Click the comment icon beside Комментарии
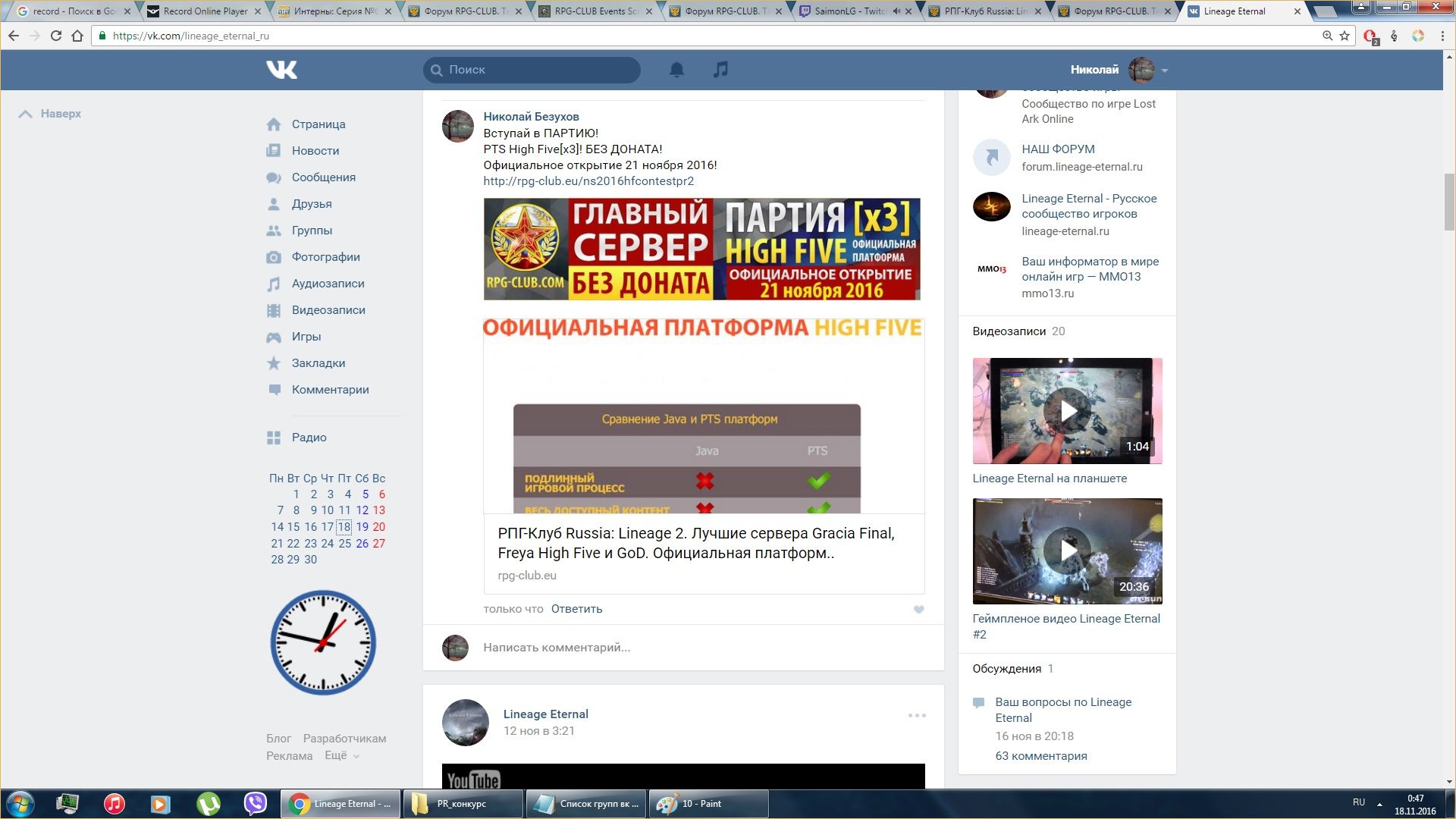Viewport: 1456px width, 819px height. point(274,390)
